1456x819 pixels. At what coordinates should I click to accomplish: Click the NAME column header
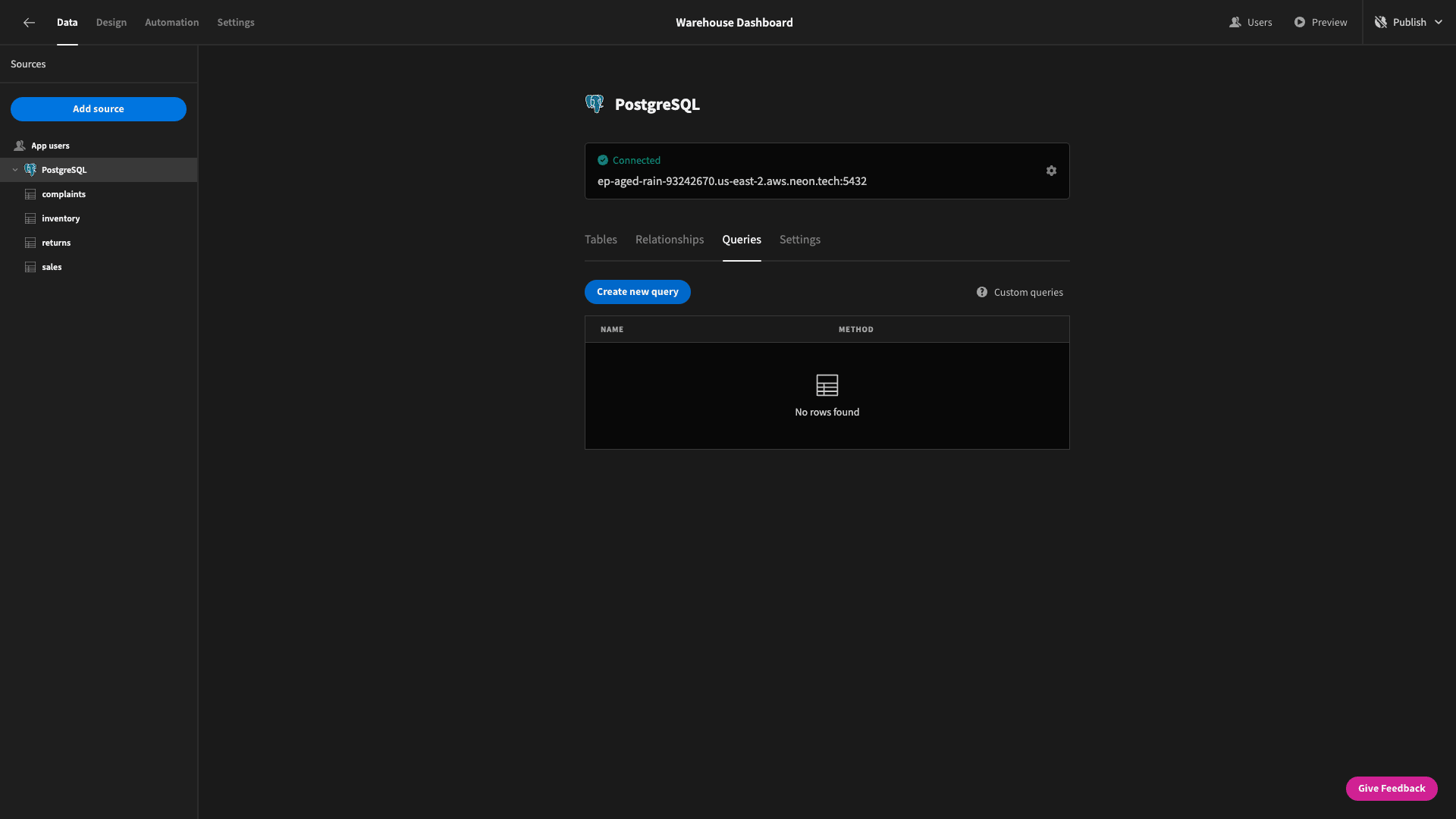[612, 329]
